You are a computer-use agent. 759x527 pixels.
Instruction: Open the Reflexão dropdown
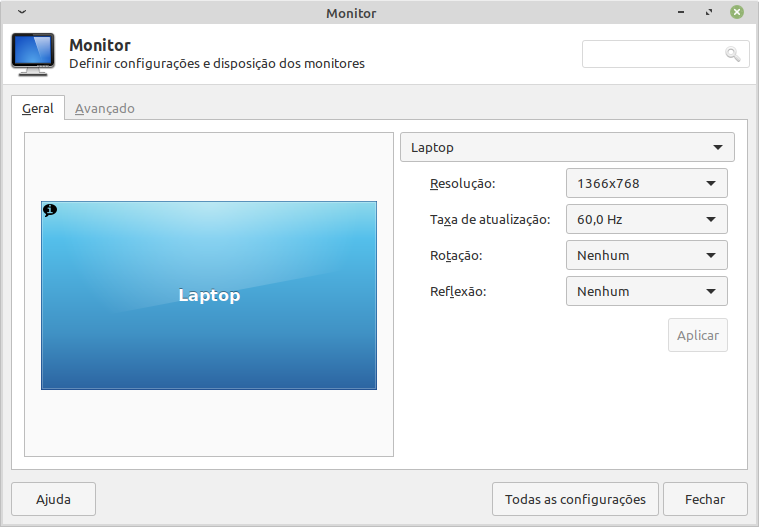pyautogui.click(x=646, y=291)
